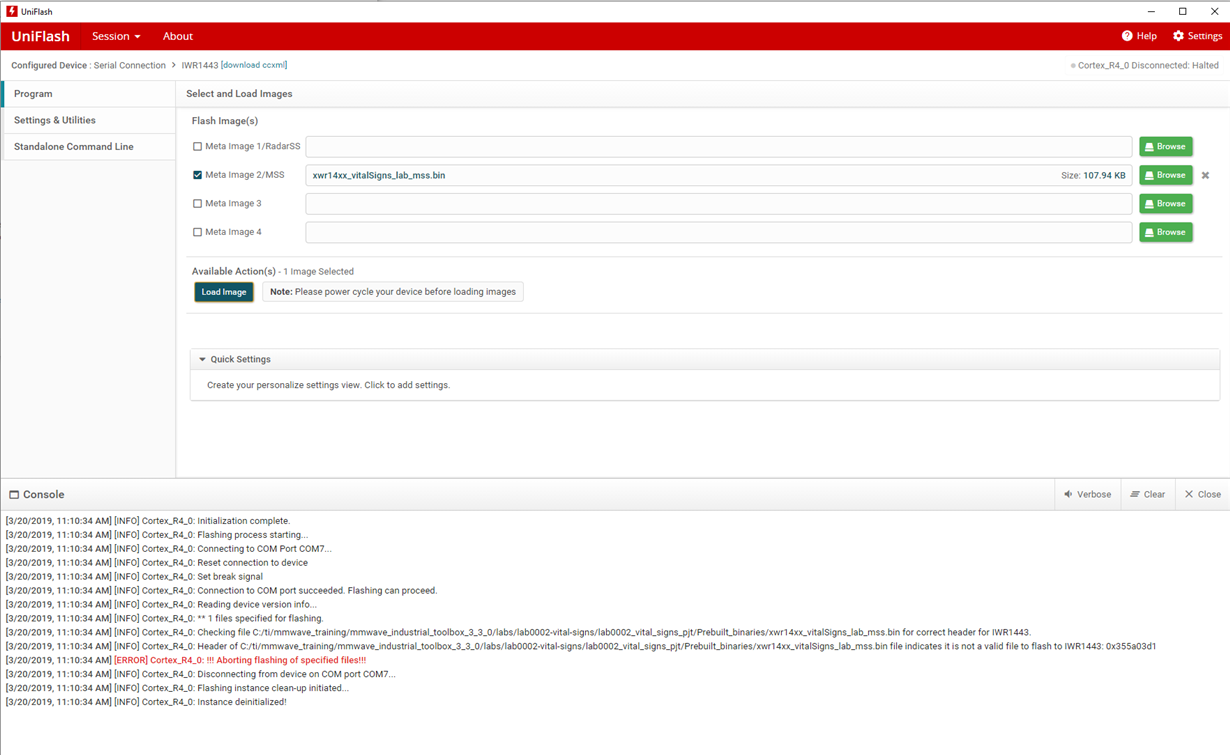Open the Session dropdown menu
The height and width of the screenshot is (755, 1230).
[x=116, y=36]
